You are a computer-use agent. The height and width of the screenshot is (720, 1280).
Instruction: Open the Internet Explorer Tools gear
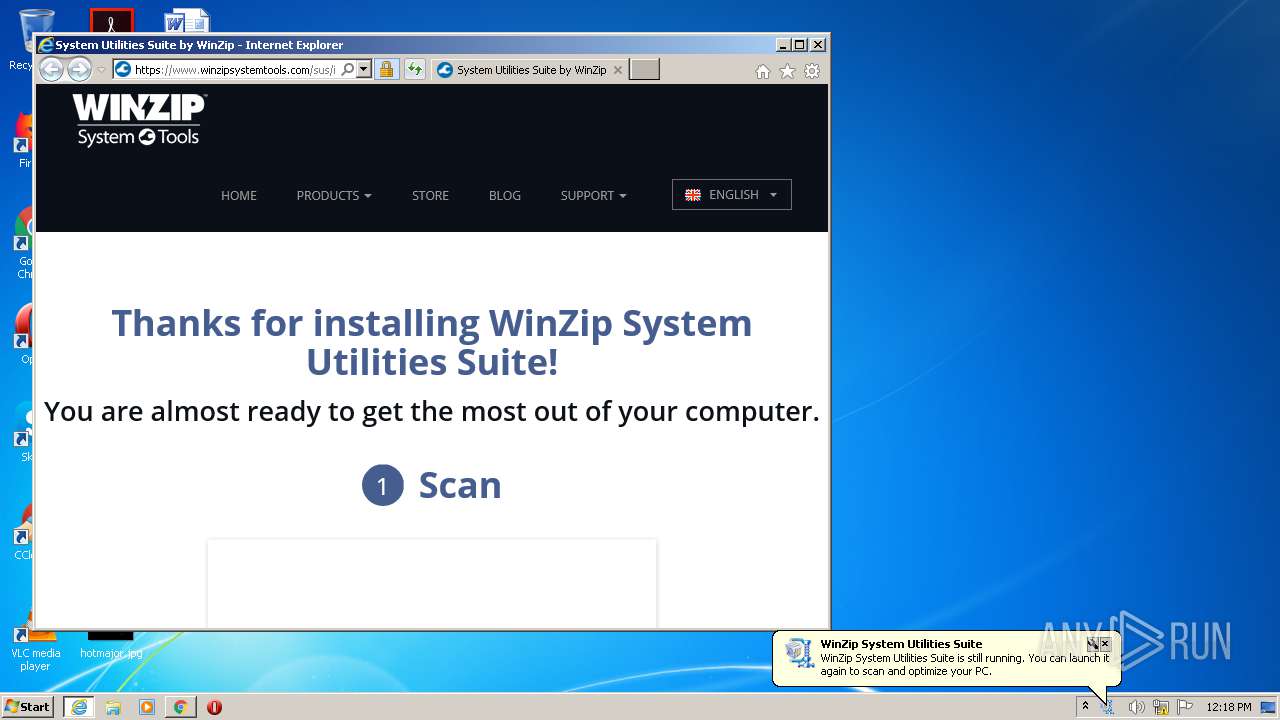(x=812, y=71)
